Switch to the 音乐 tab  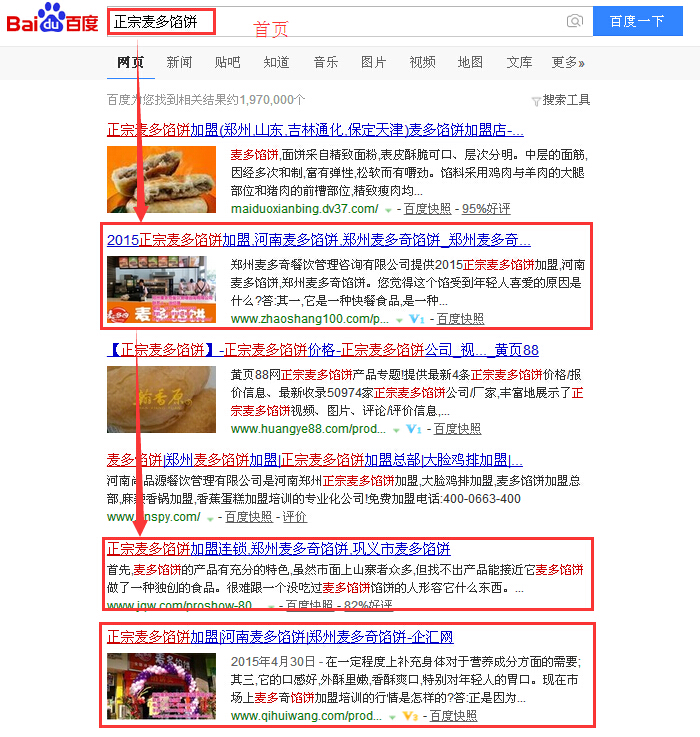(x=325, y=63)
